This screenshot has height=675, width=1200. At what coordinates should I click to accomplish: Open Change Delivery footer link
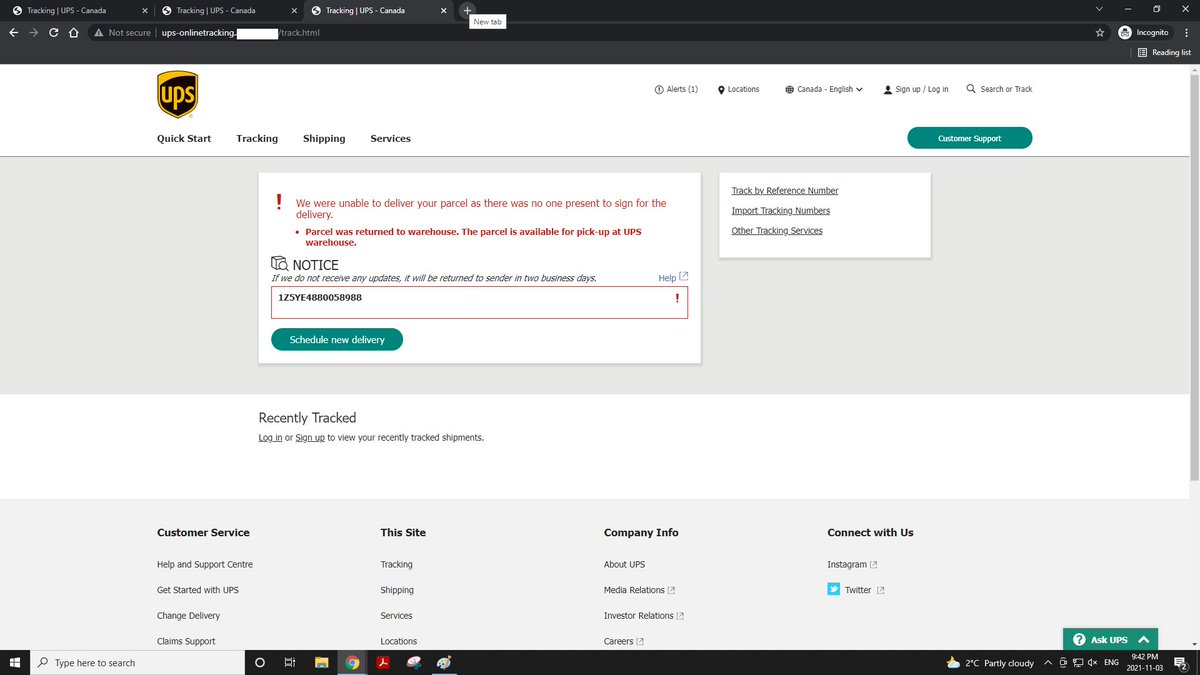188,616
